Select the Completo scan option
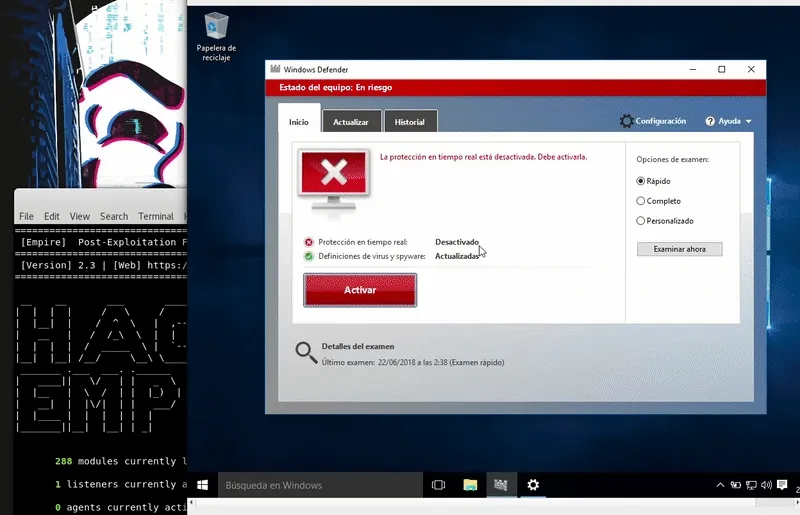Image resolution: width=800 pixels, height=515 pixels. coord(641,201)
